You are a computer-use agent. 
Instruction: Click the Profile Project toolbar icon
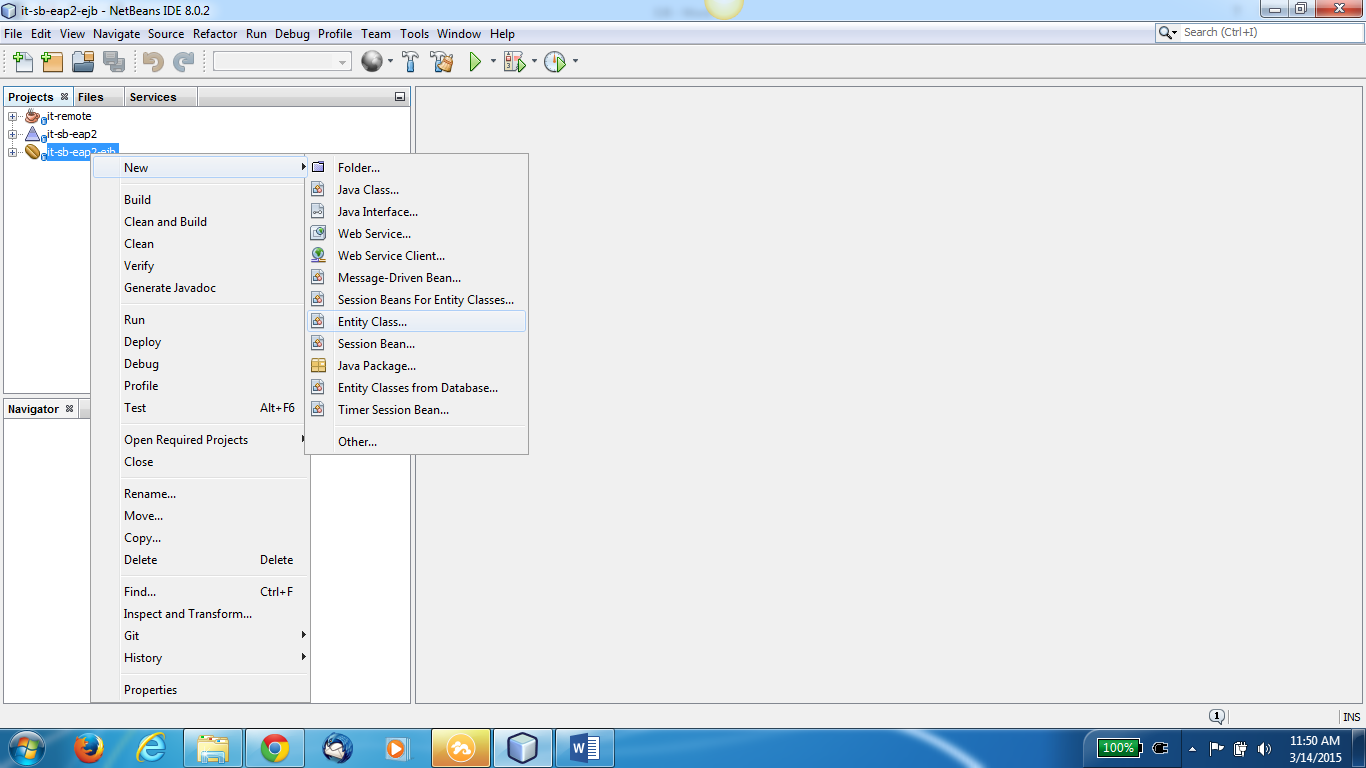click(555, 62)
